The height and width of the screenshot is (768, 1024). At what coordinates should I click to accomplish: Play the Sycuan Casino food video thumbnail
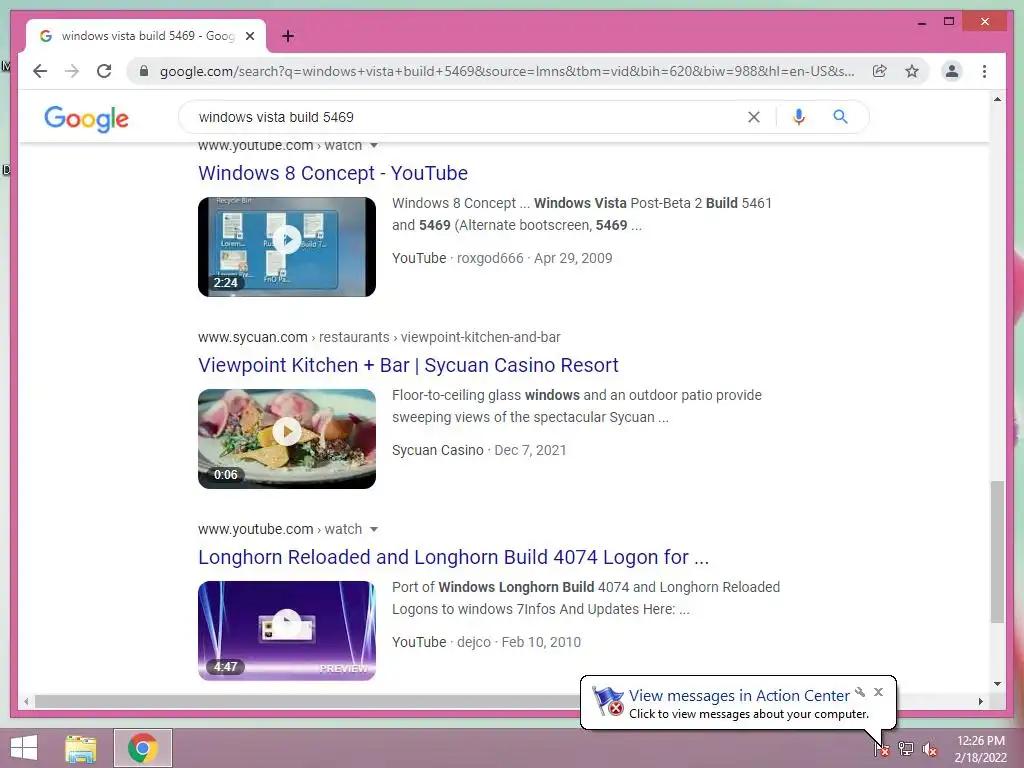tap(287, 439)
